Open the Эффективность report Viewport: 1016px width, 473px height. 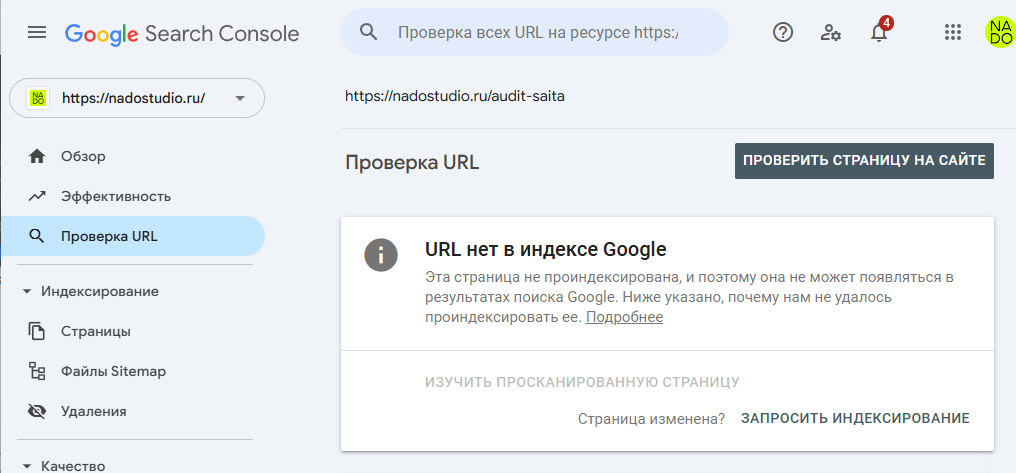(115, 196)
